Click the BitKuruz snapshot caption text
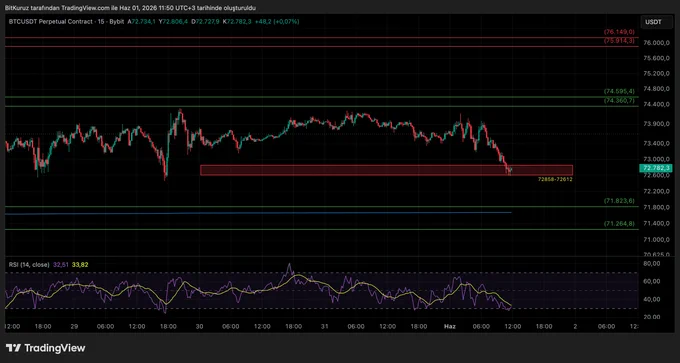 coord(131,8)
